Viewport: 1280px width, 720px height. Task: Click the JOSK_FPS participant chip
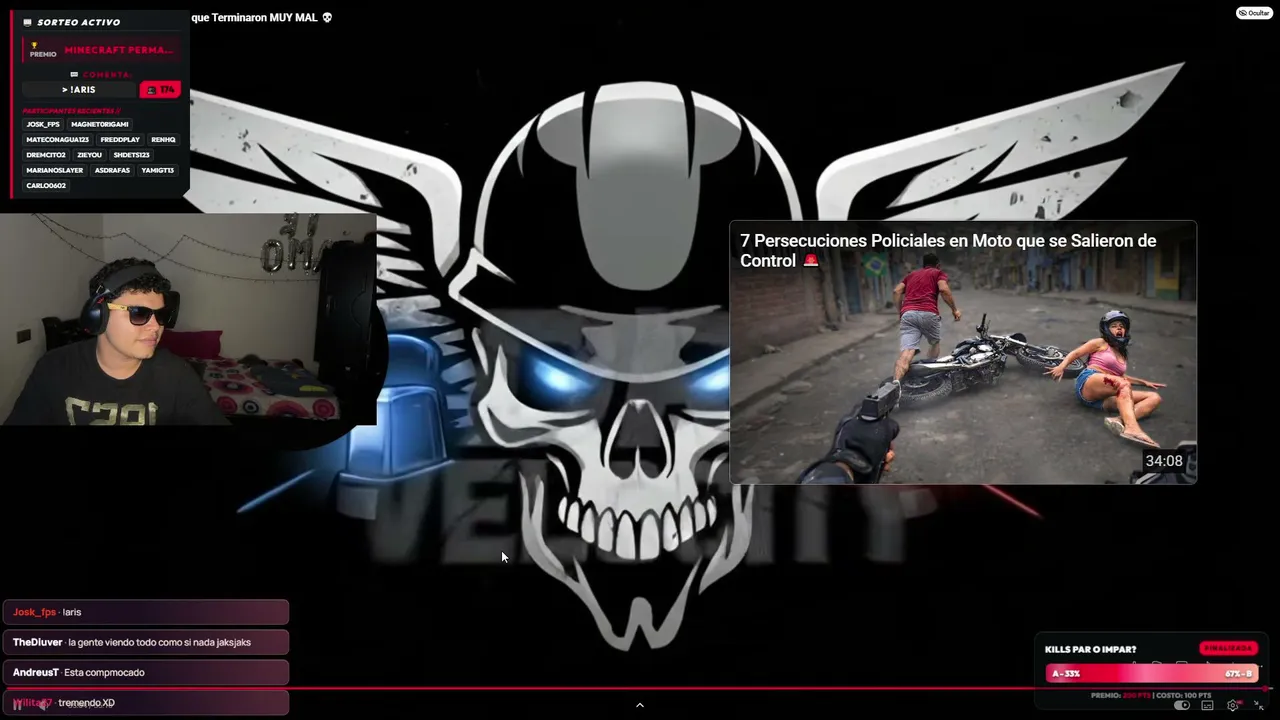(43, 124)
